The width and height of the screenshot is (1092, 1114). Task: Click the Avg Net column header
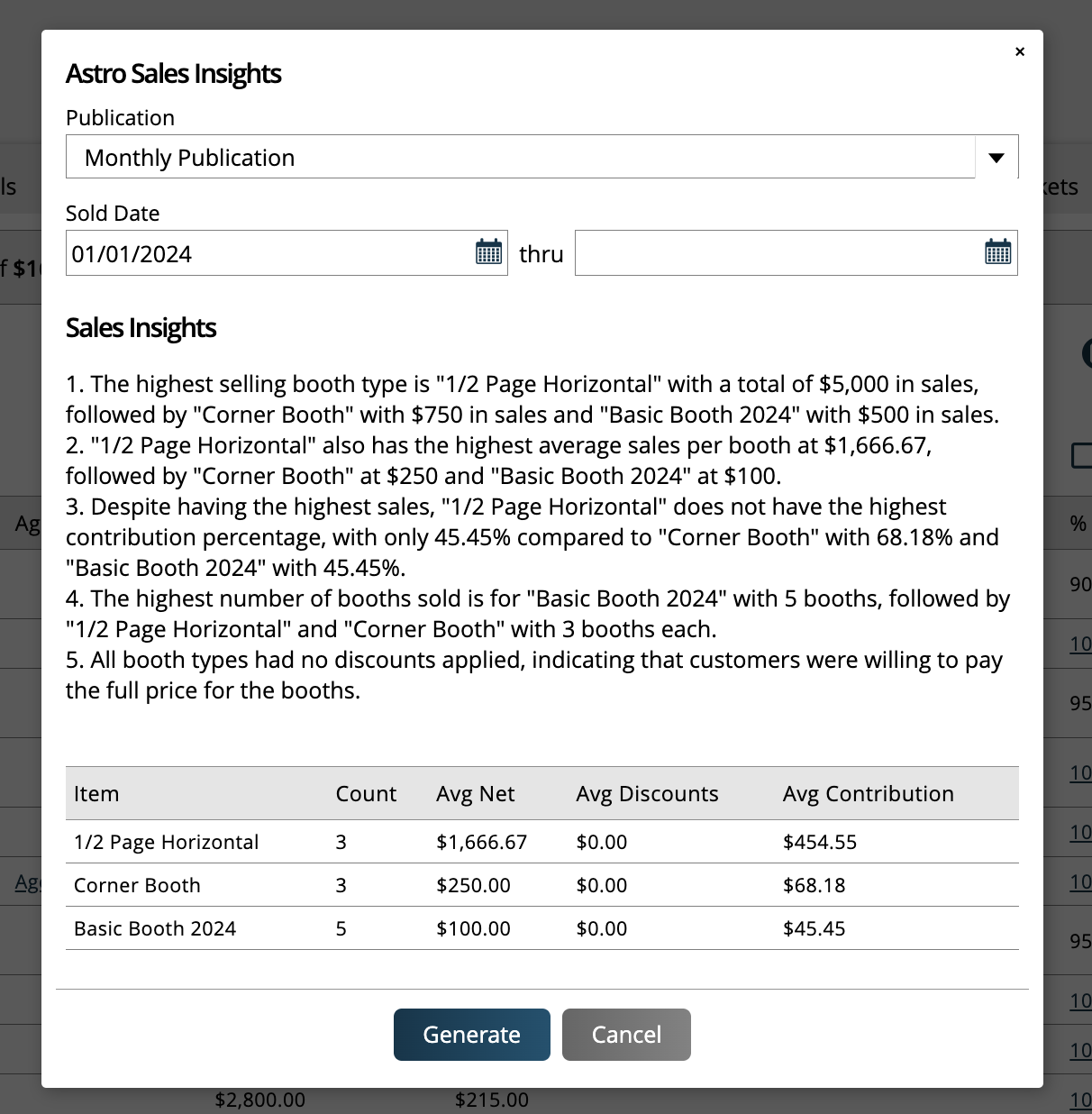[476, 793]
